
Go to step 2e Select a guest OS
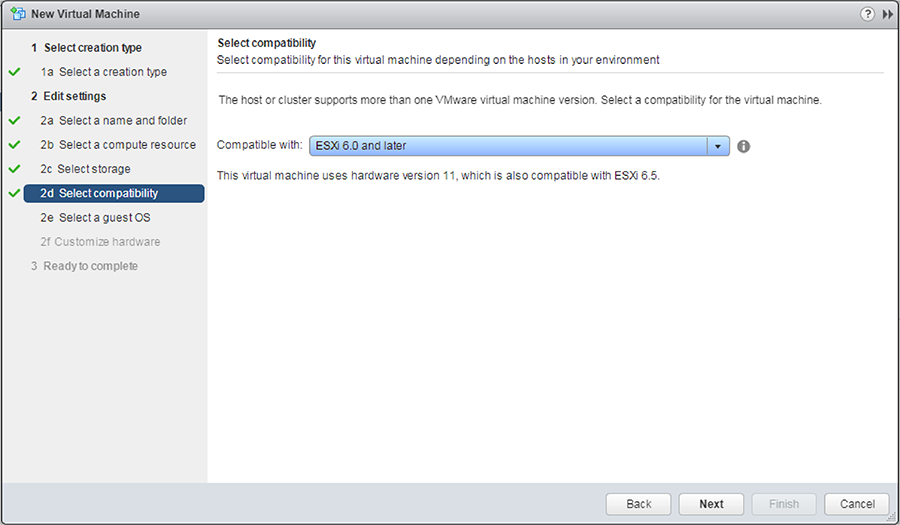tap(95, 217)
